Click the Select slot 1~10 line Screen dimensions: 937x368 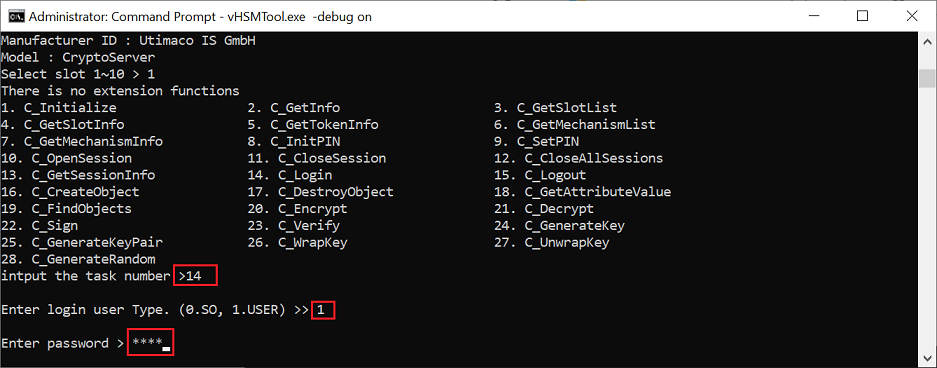click(x=78, y=74)
